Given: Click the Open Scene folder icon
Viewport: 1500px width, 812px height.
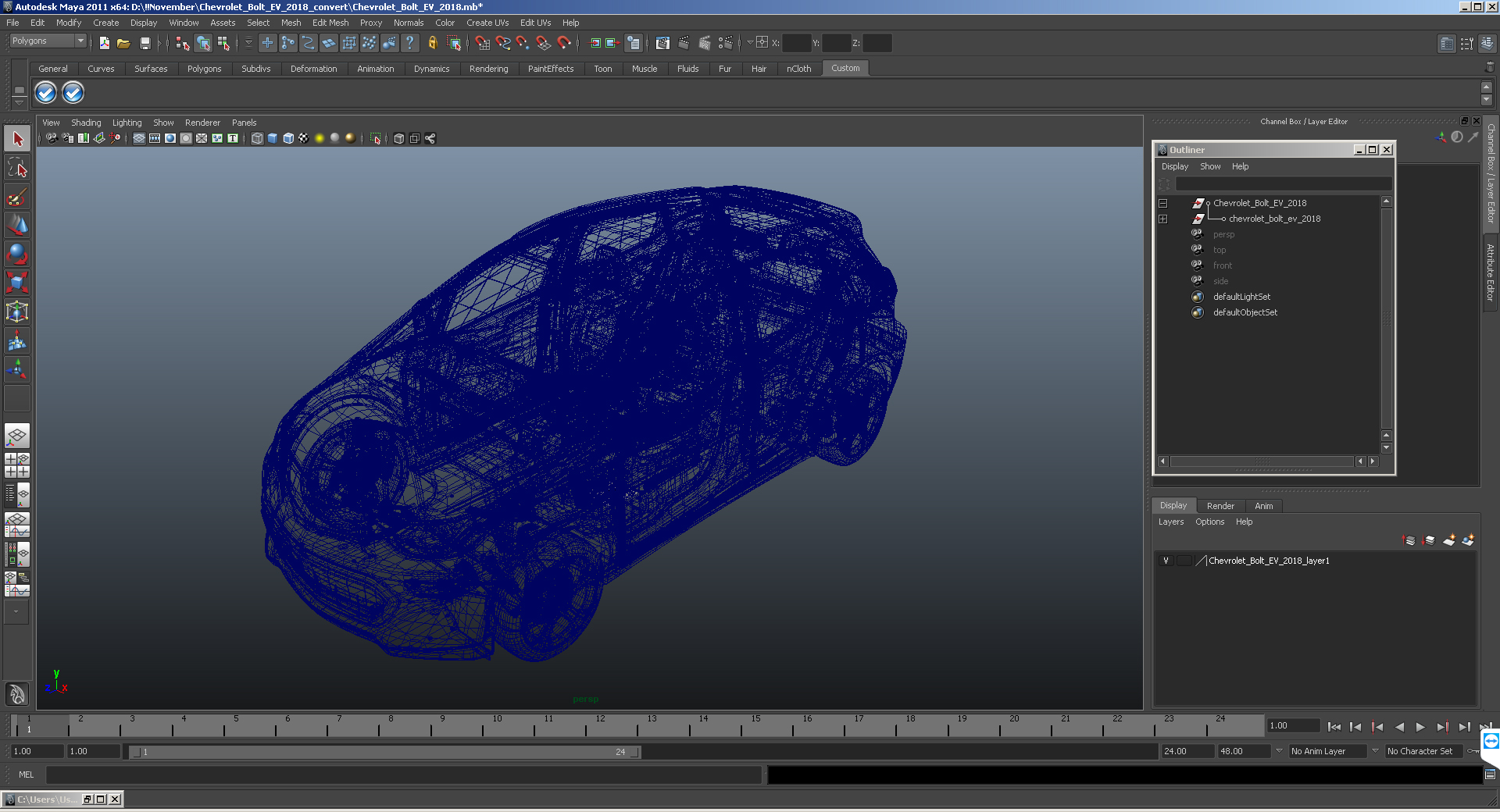Looking at the screenshot, I should click(x=123, y=43).
